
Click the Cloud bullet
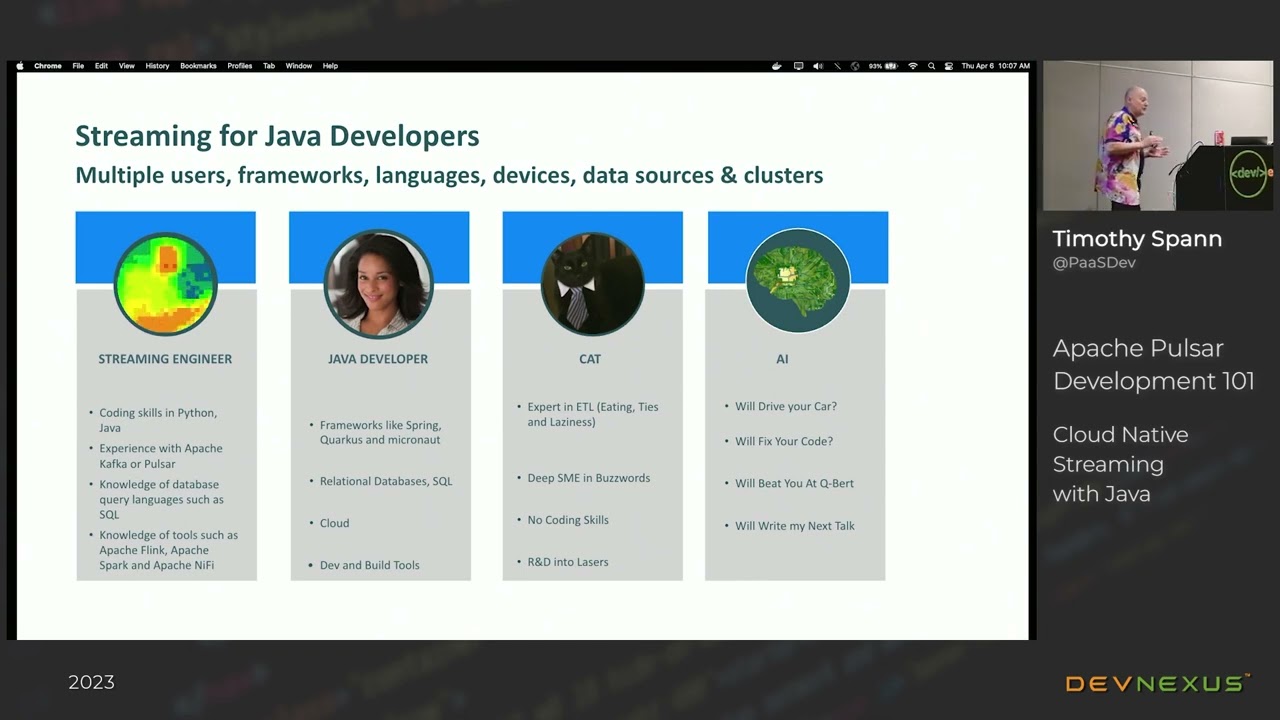334,523
